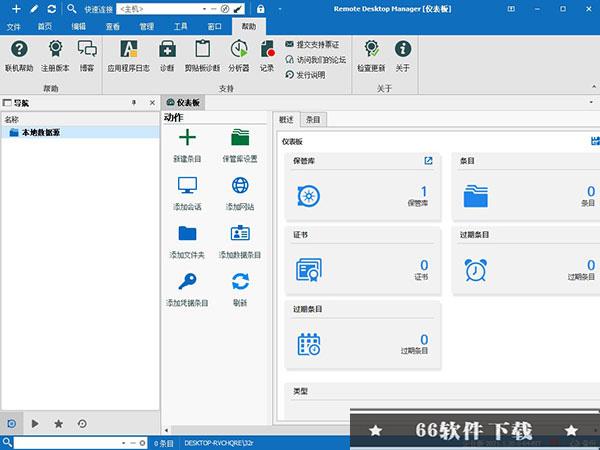Click 添加数据条目 ID card icon
600x450 pixels.
click(x=240, y=233)
